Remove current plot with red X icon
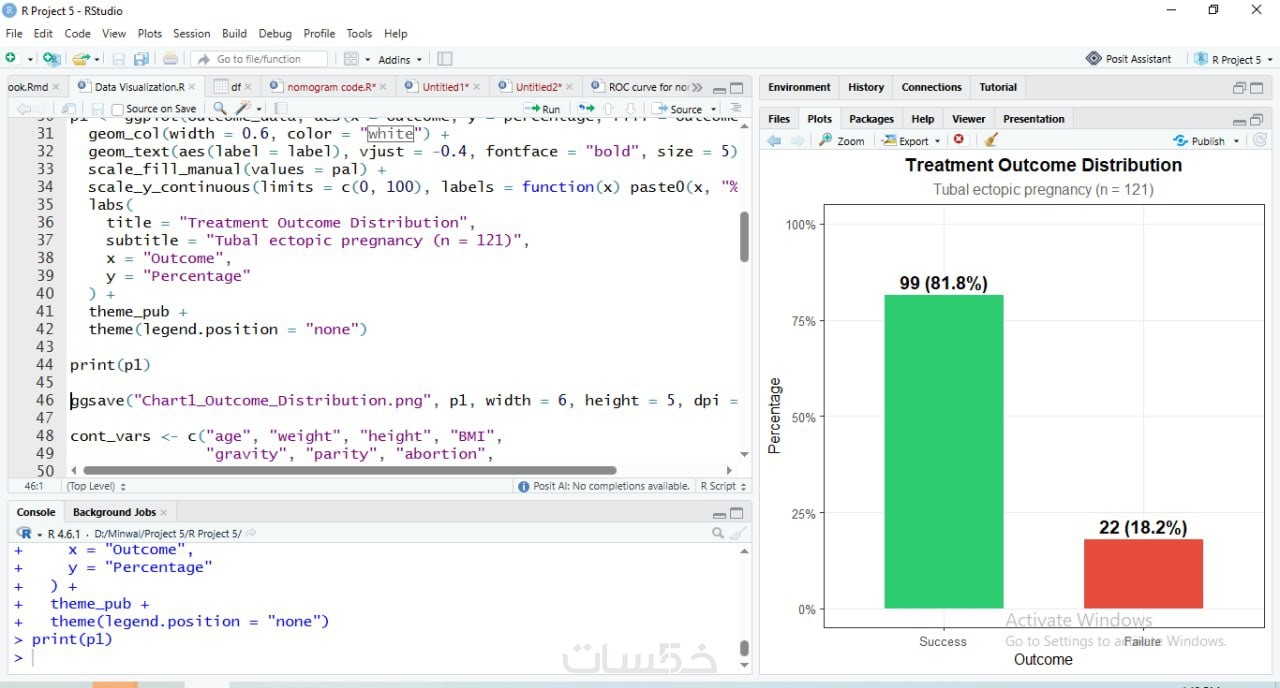The width and height of the screenshot is (1280, 688). 959,140
